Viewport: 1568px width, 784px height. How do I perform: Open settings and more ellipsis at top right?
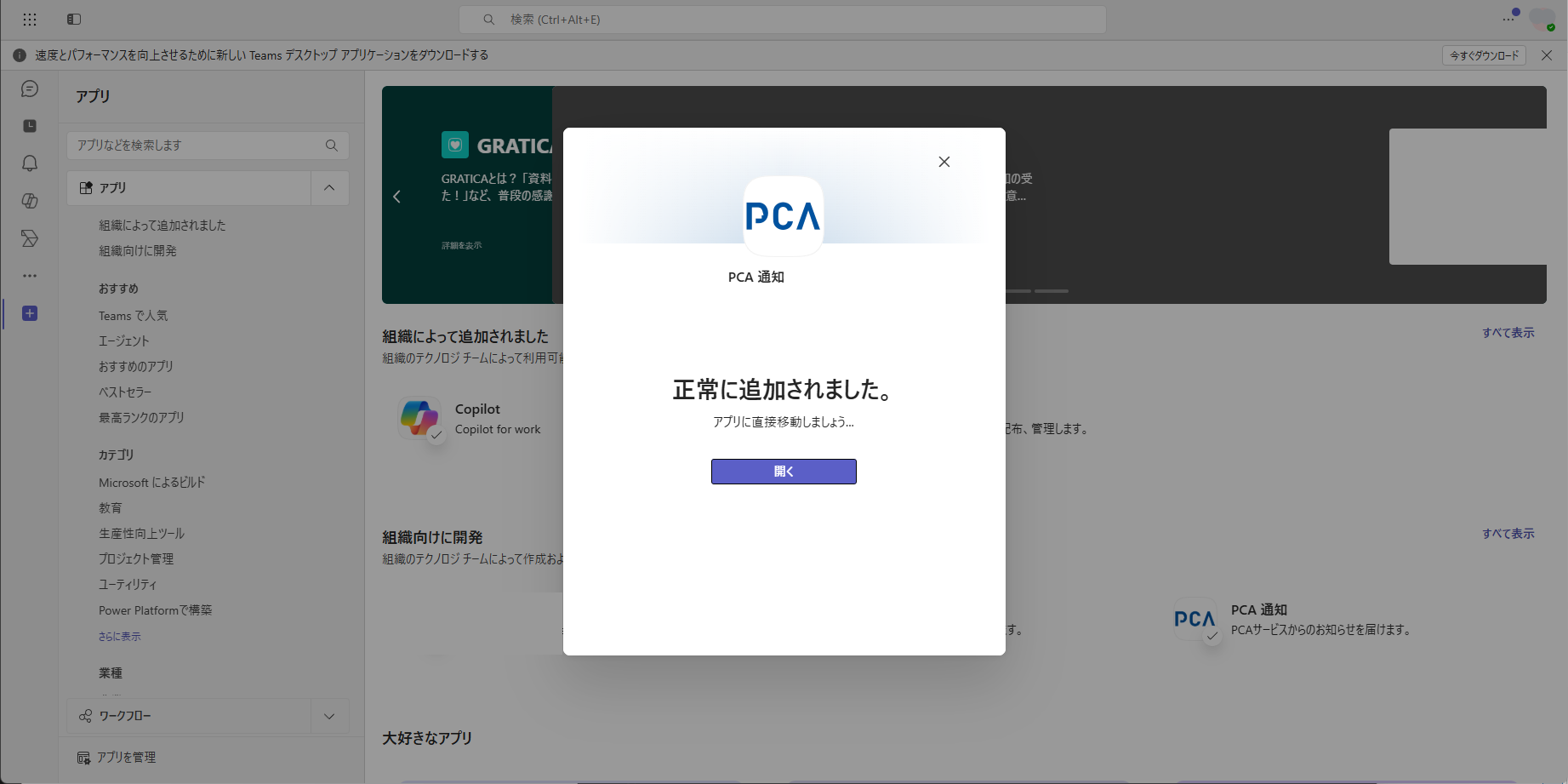pyautogui.click(x=1509, y=19)
